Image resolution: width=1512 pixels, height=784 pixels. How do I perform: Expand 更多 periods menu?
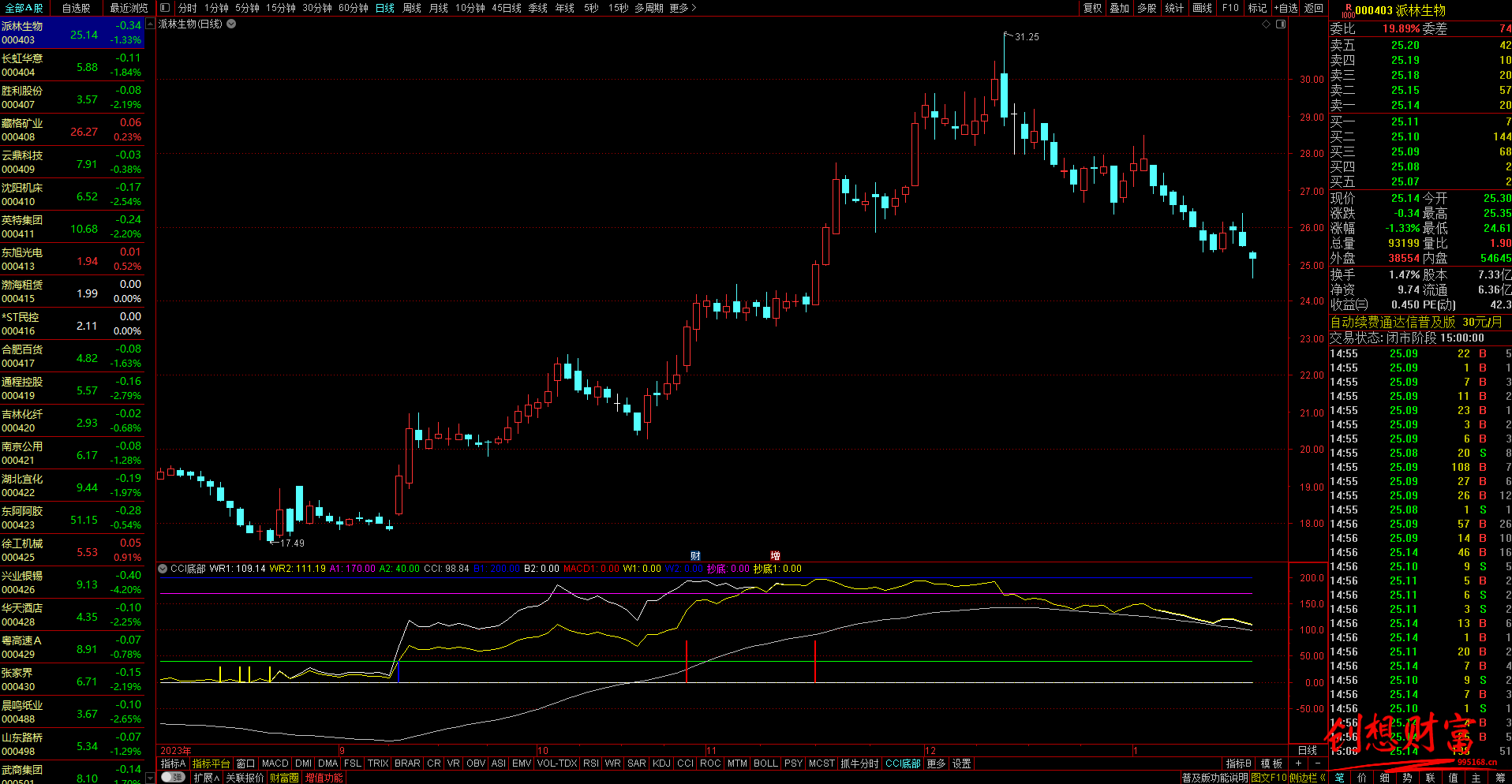tap(683, 8)
